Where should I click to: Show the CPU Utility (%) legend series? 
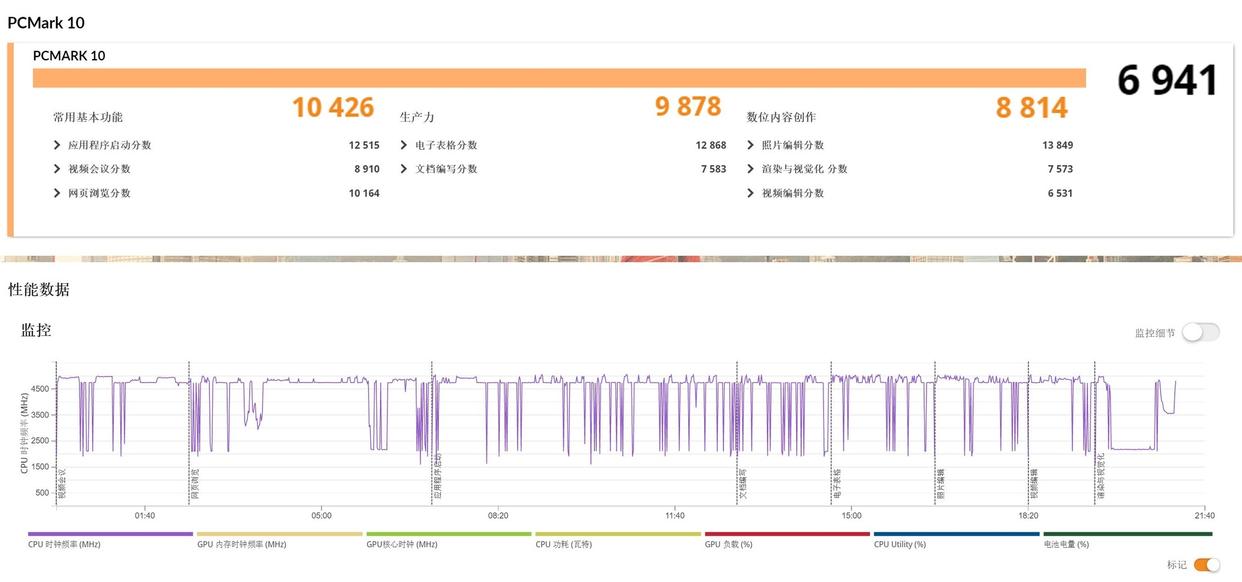click(955, 540)
